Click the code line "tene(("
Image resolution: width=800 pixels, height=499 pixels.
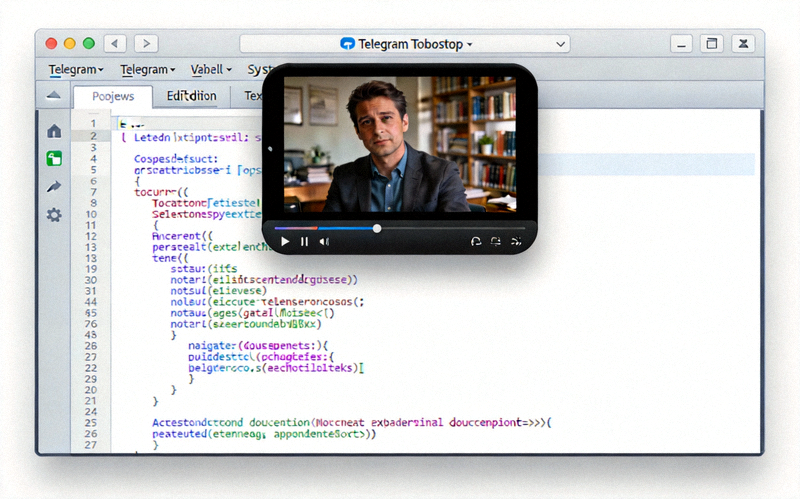[x=170, y=258]
